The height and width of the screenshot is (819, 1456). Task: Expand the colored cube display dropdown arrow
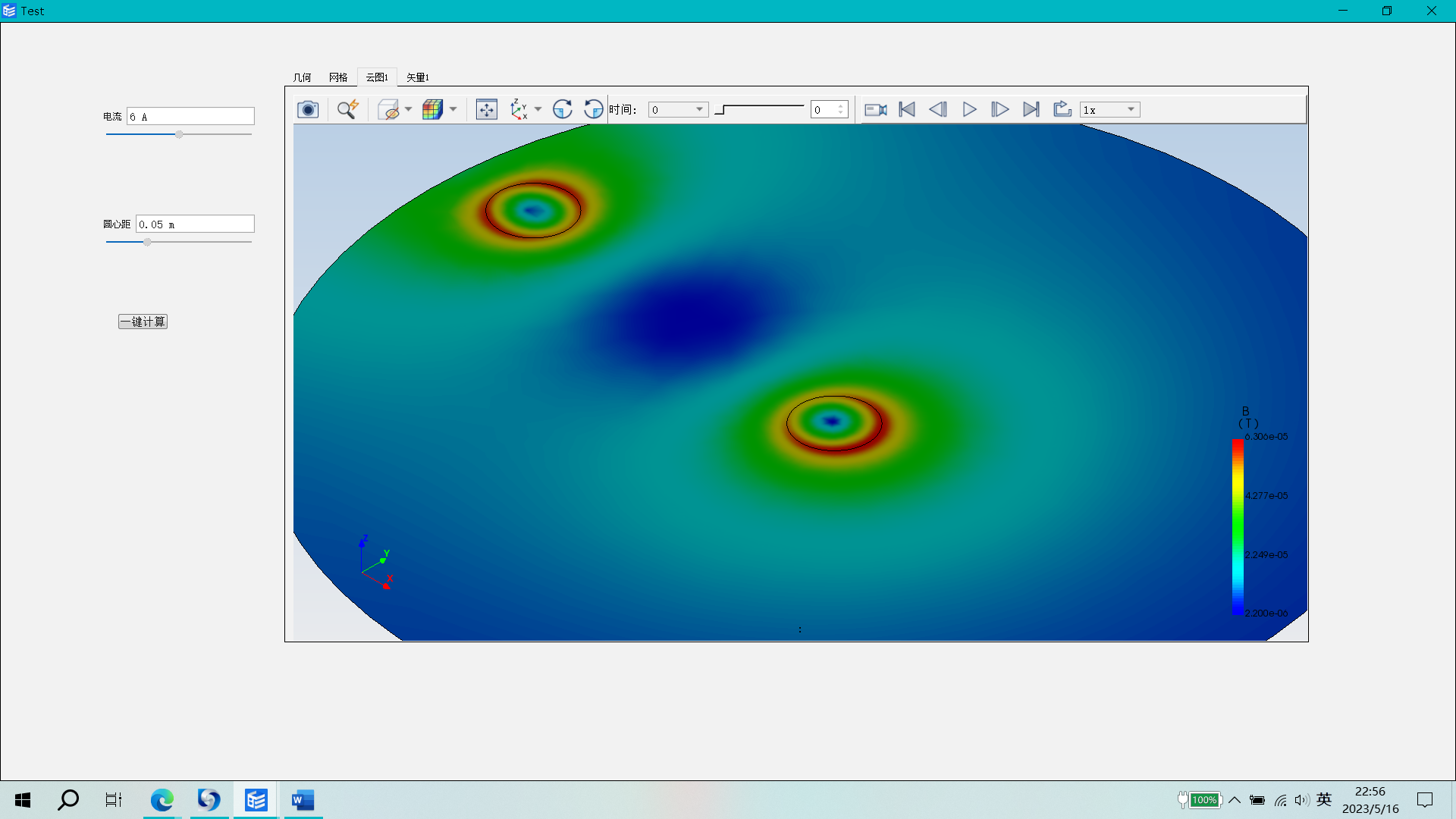(453, 109)
